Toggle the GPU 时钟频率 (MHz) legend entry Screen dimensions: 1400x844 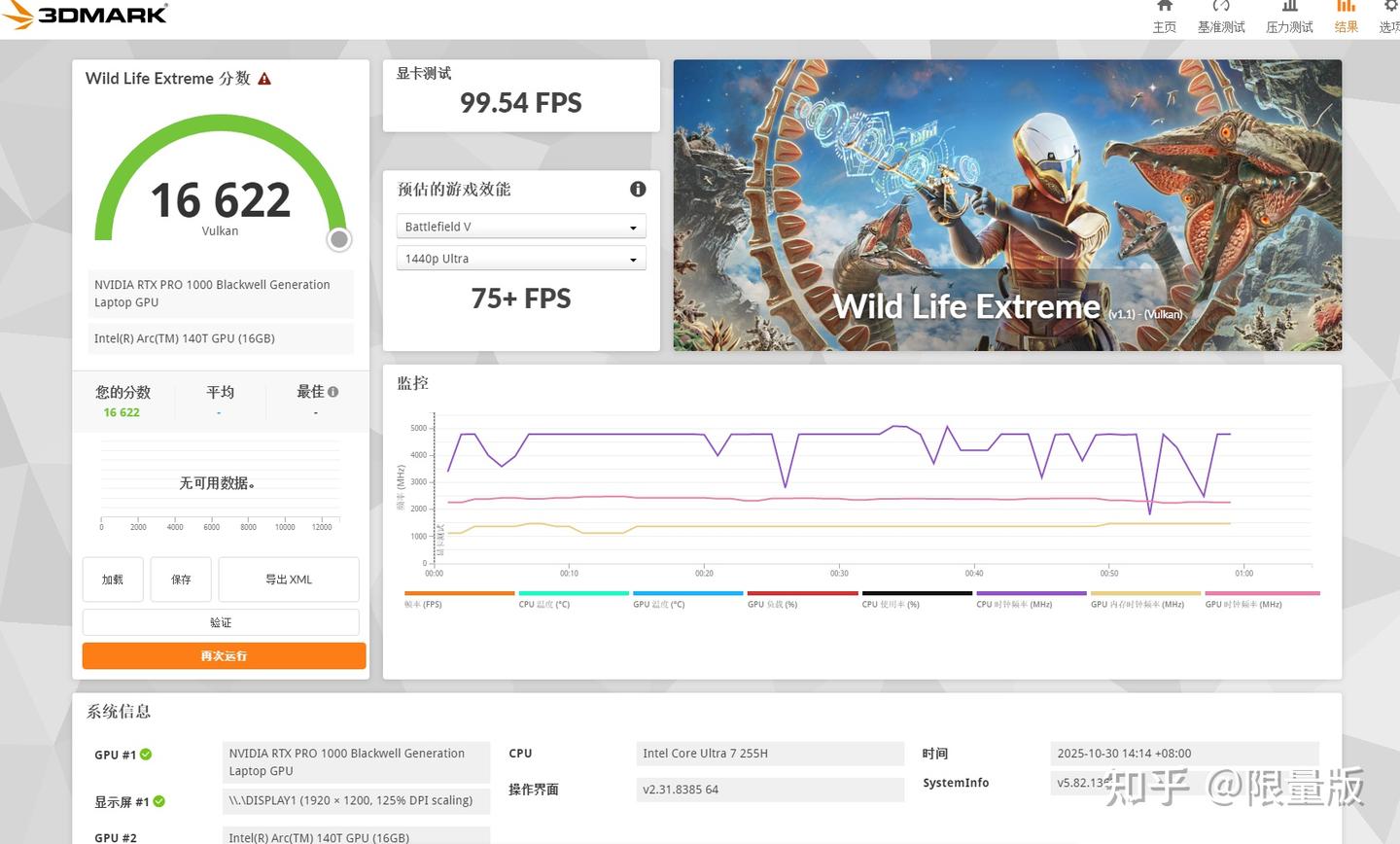(x=1262, y=599)
